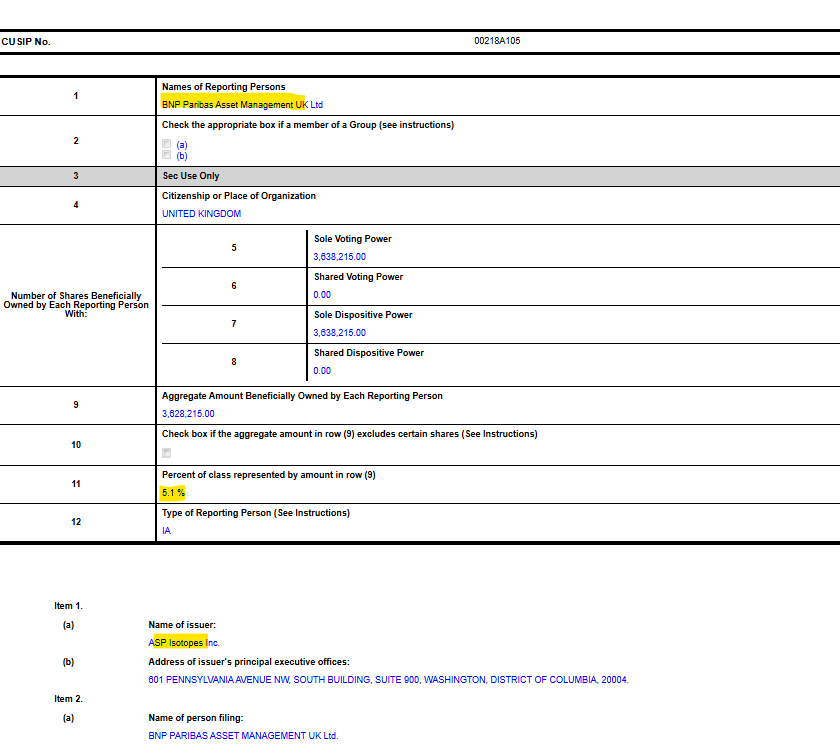Click the Number of Shares Beneficially Owned label

(x=76, y=305)
